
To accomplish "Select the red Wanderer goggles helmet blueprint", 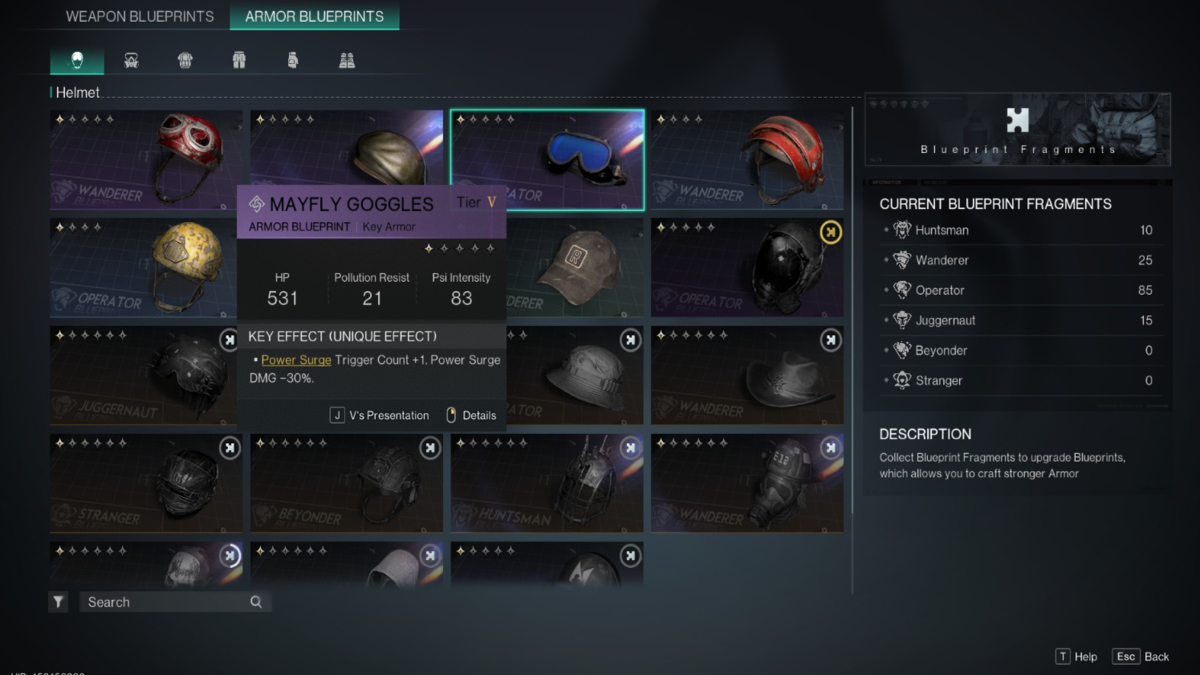I will click(147, 160).
